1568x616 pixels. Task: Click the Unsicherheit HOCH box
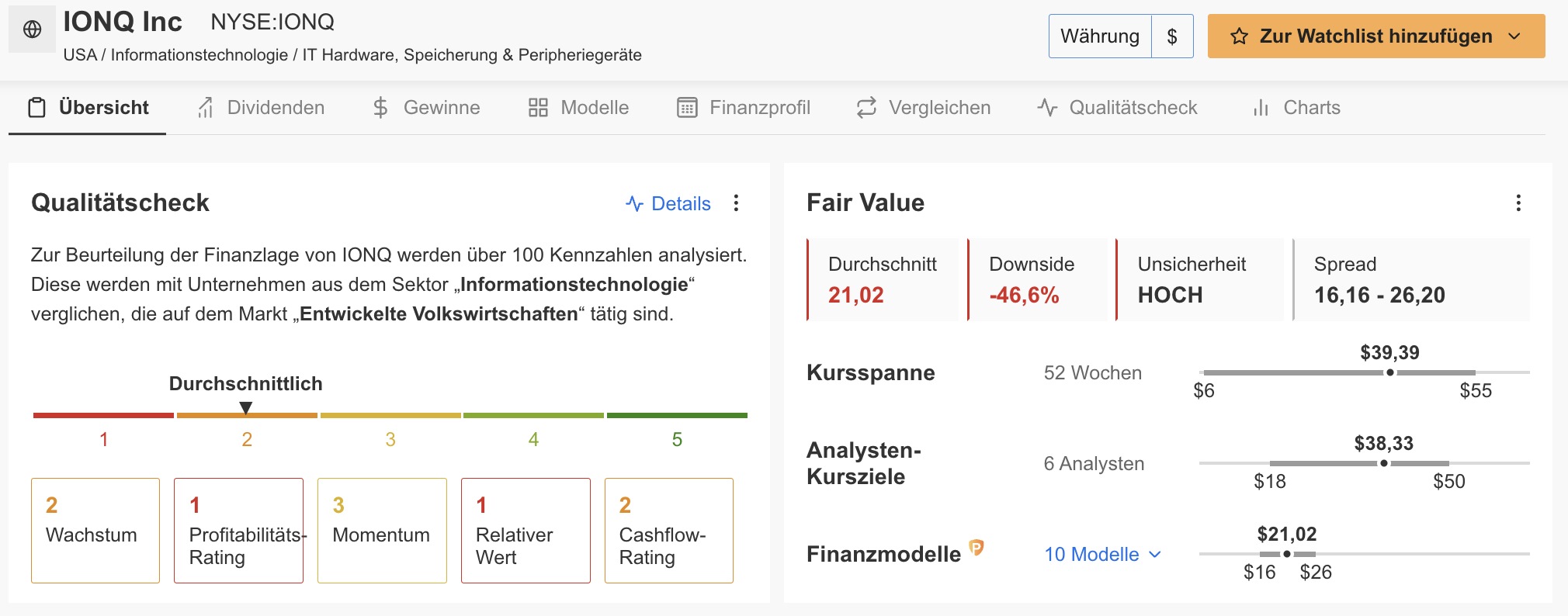[x=1200, y=279]
